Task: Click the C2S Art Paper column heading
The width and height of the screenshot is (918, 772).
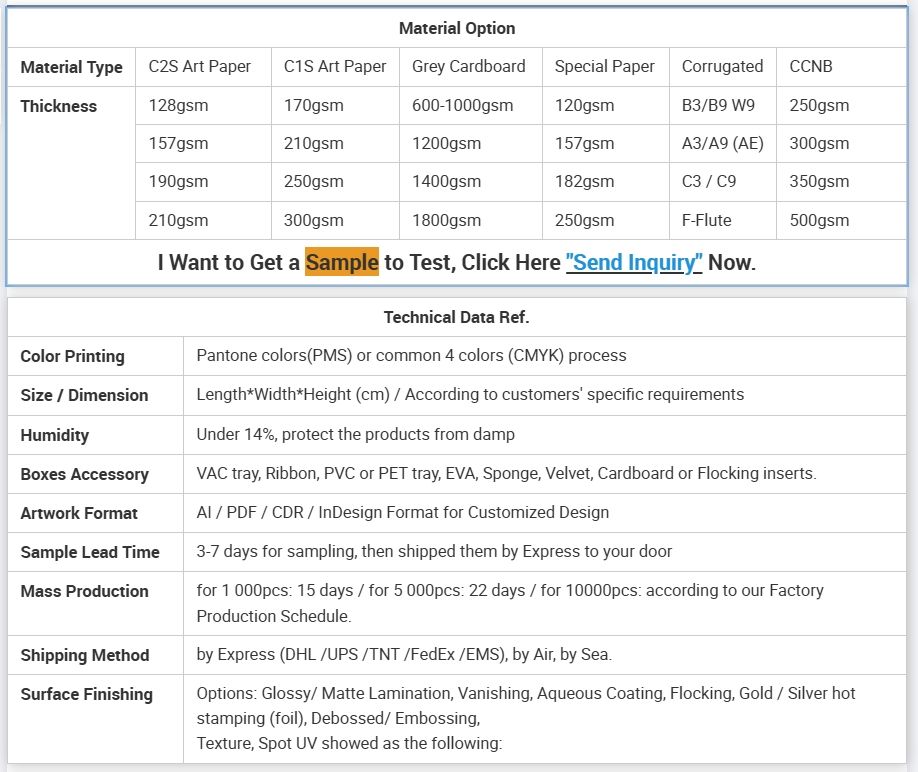Action: point(200,66)
